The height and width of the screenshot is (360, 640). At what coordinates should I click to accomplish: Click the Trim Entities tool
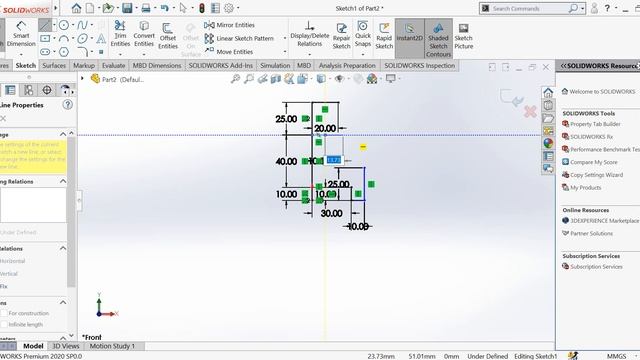click(120, 33)
